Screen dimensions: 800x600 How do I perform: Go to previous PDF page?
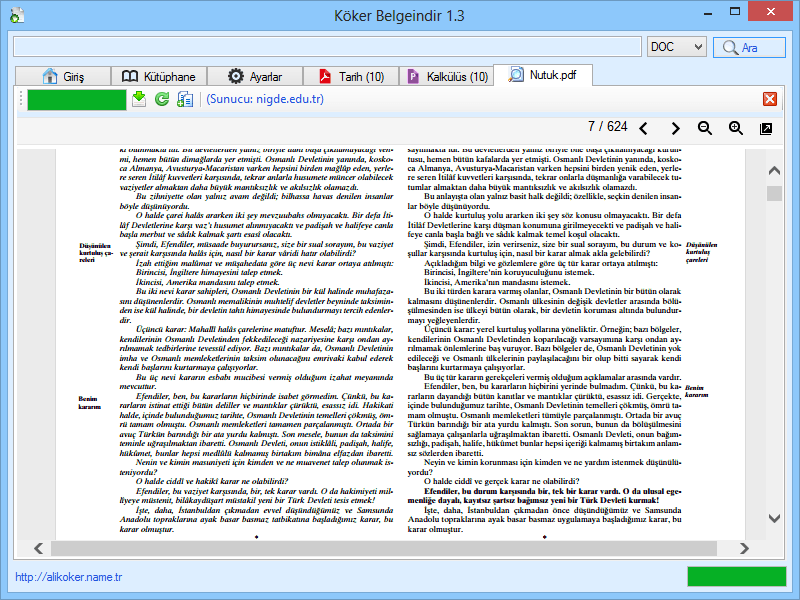[x=644, y=128]
